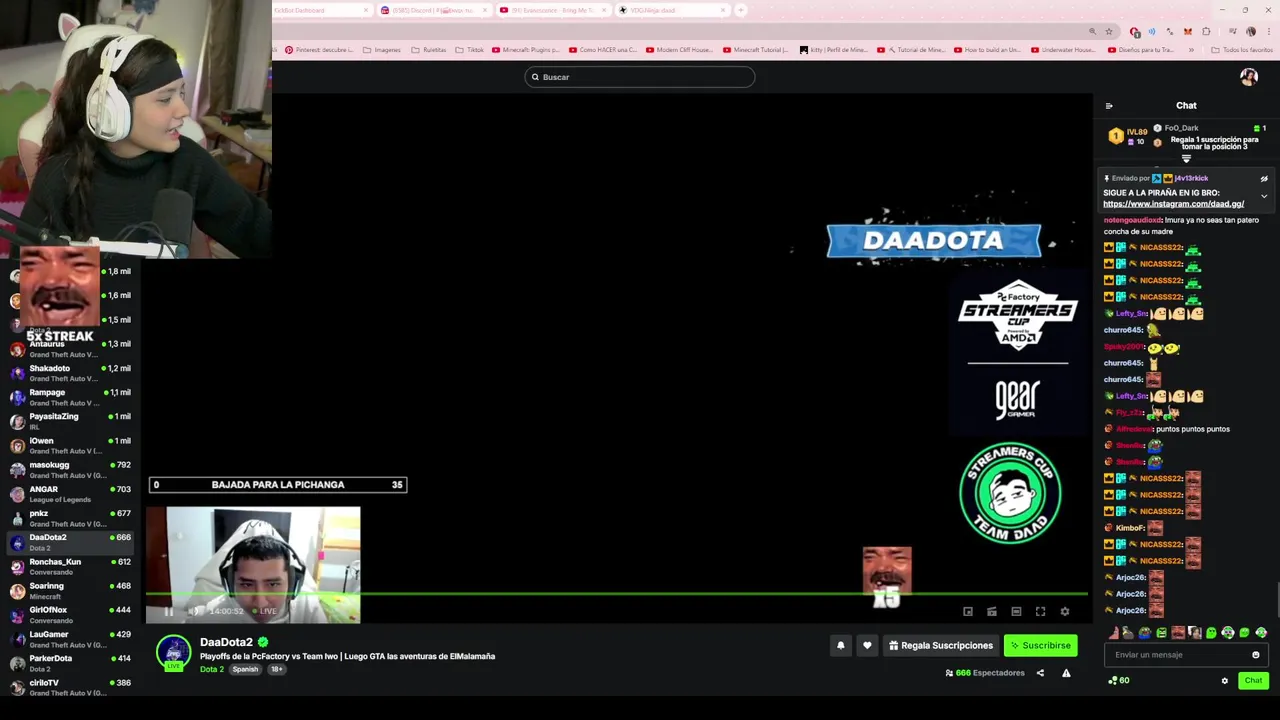Open the Underwater House bookmark
Image resolution: width=1280 pixels, height=720 pixels.
(x=1063, y=50)
